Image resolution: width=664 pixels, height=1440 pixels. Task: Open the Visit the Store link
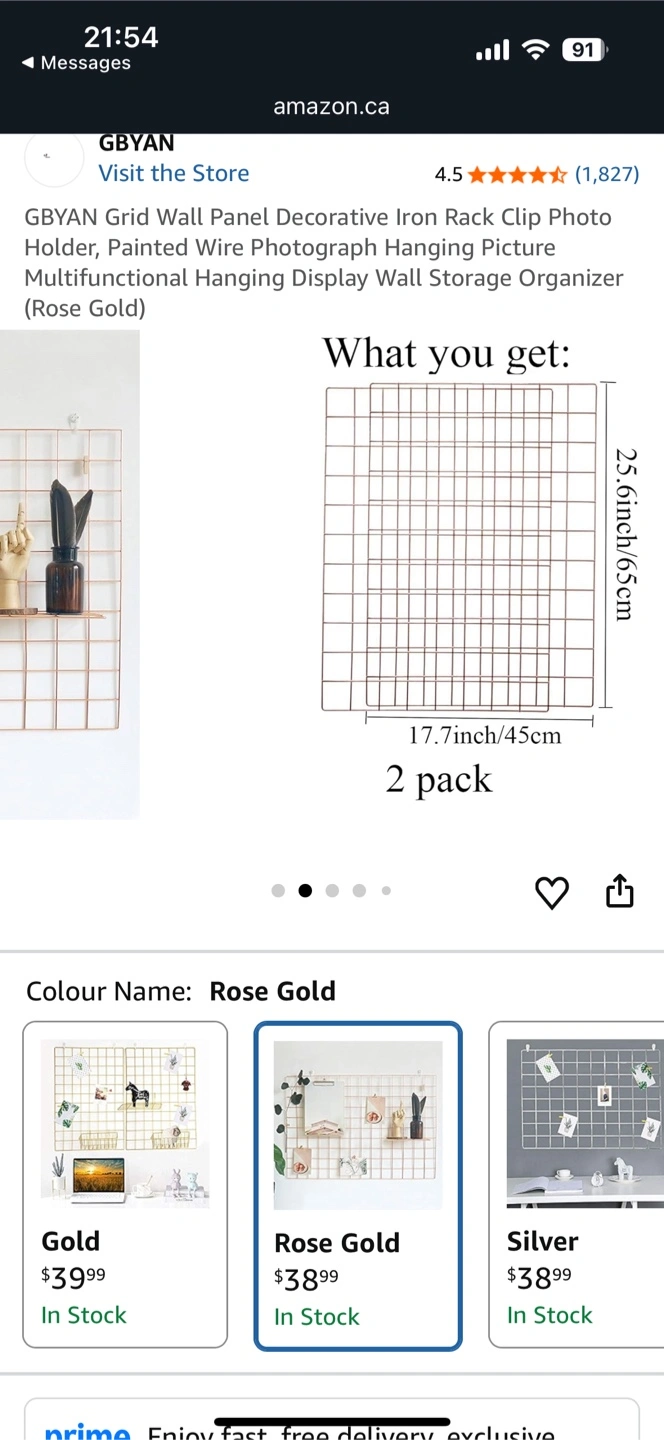[x=174, y=173]
